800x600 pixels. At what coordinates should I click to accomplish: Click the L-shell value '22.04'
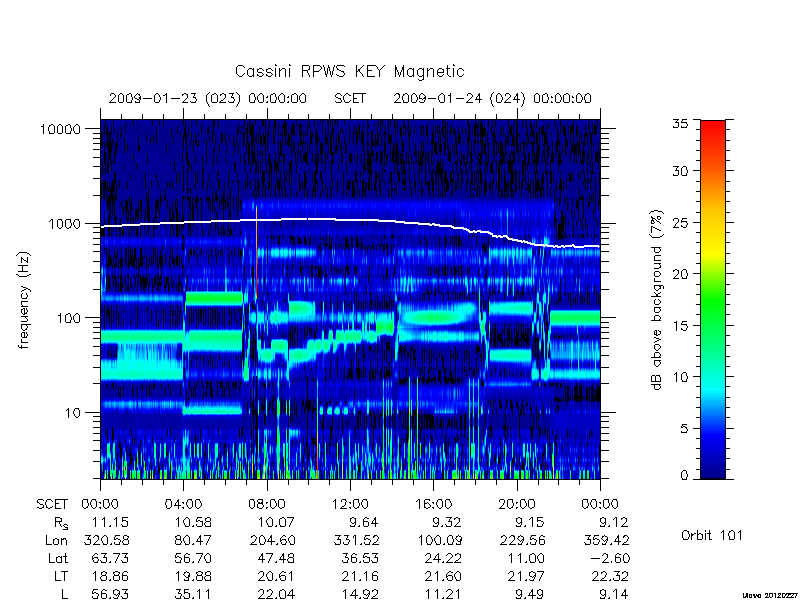pos(276,594)
